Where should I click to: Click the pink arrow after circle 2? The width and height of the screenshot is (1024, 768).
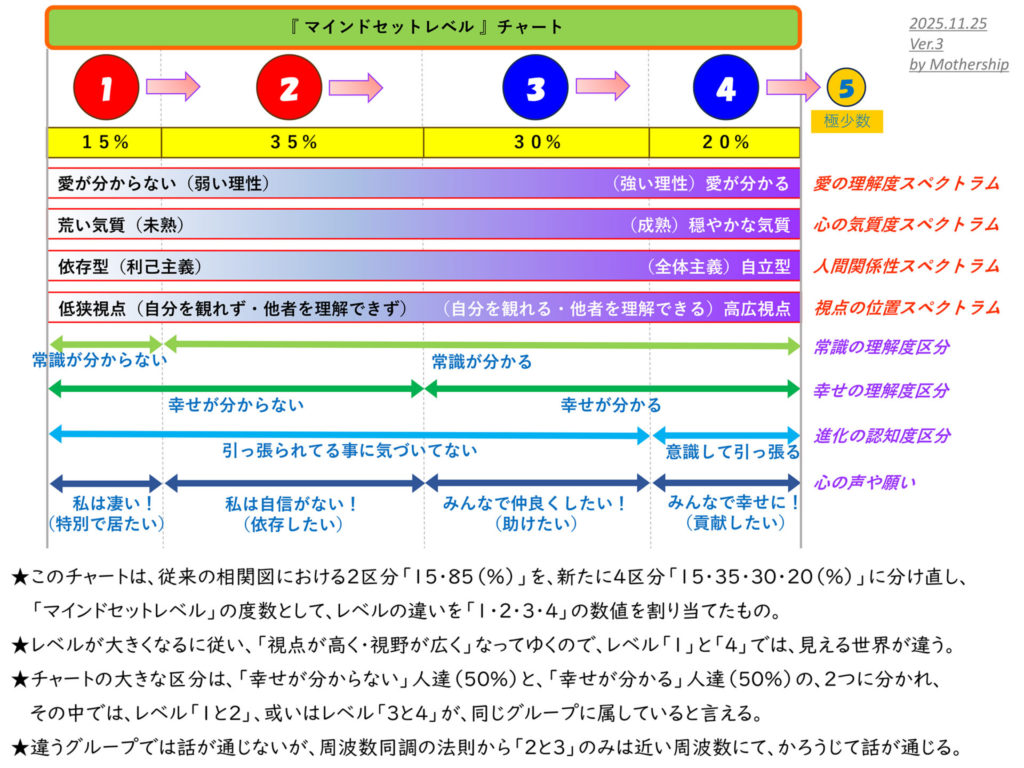[355, 87]
